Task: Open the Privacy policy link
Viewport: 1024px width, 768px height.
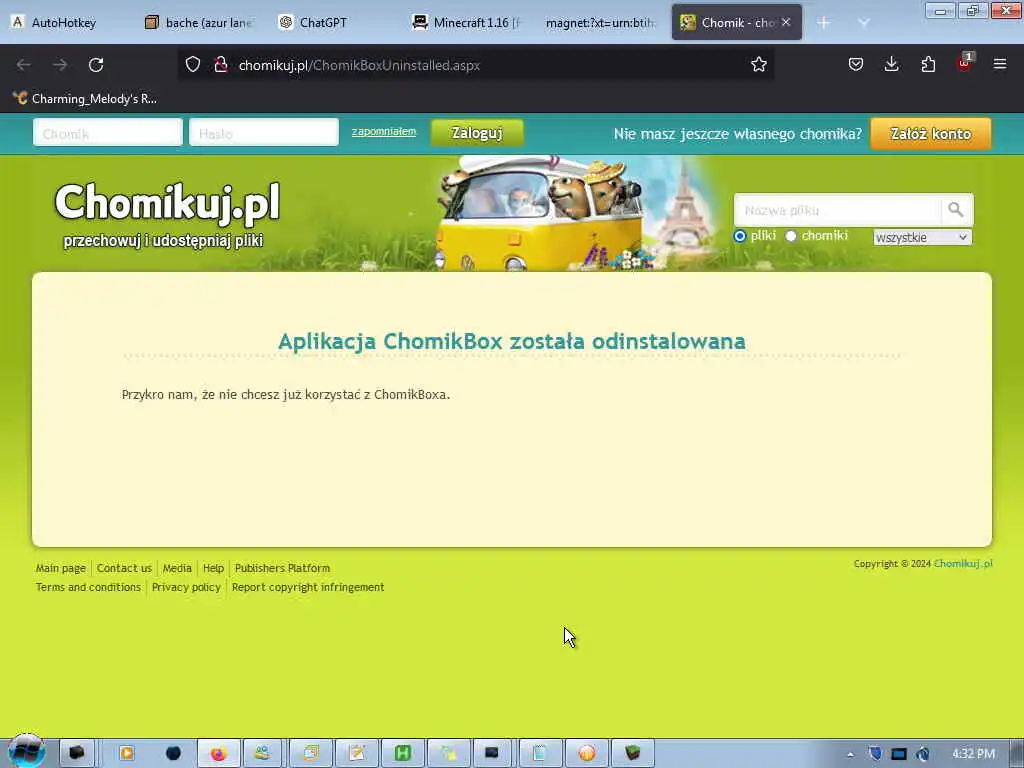Action: pos(186,587)
